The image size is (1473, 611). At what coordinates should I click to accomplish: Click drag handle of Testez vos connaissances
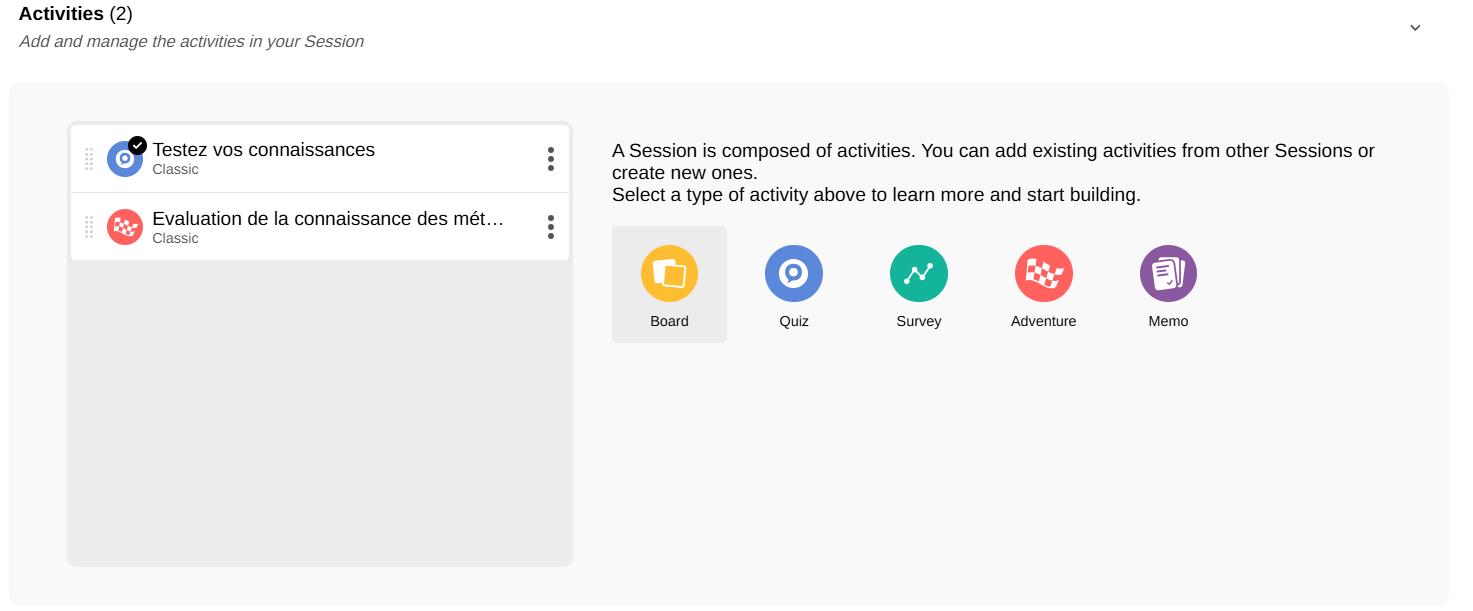[x=89, y=159]
